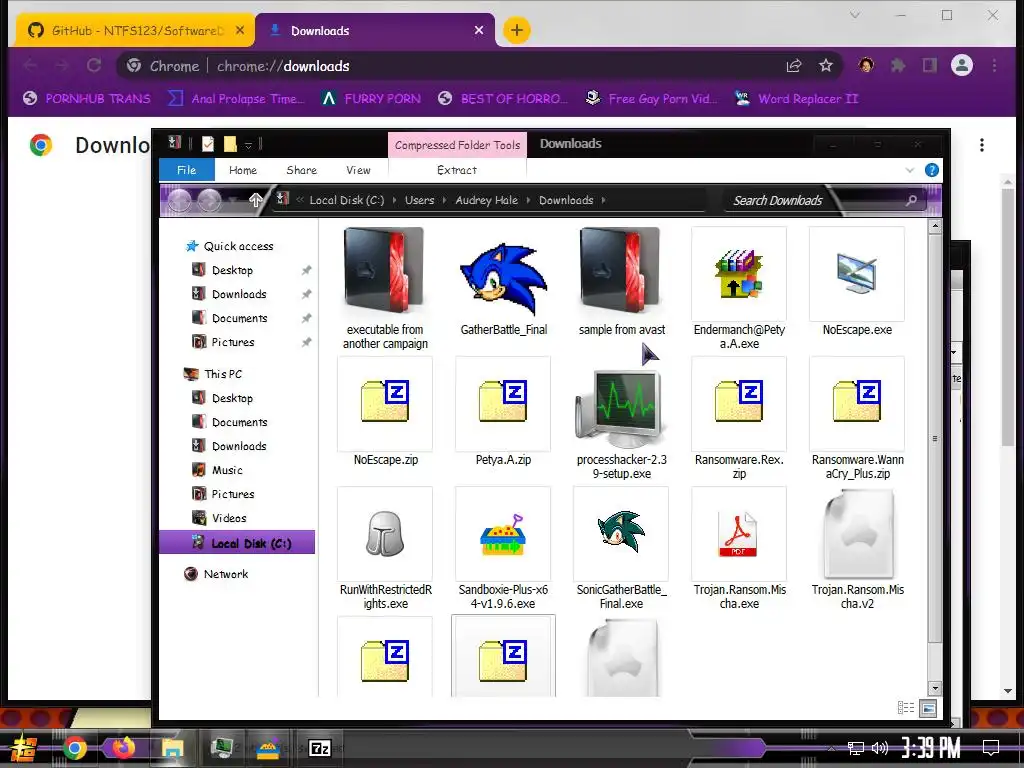Open the Home ribbon tab
Image resolution: width=1024 pixels, height=768 pixels.
coord(243,170)
